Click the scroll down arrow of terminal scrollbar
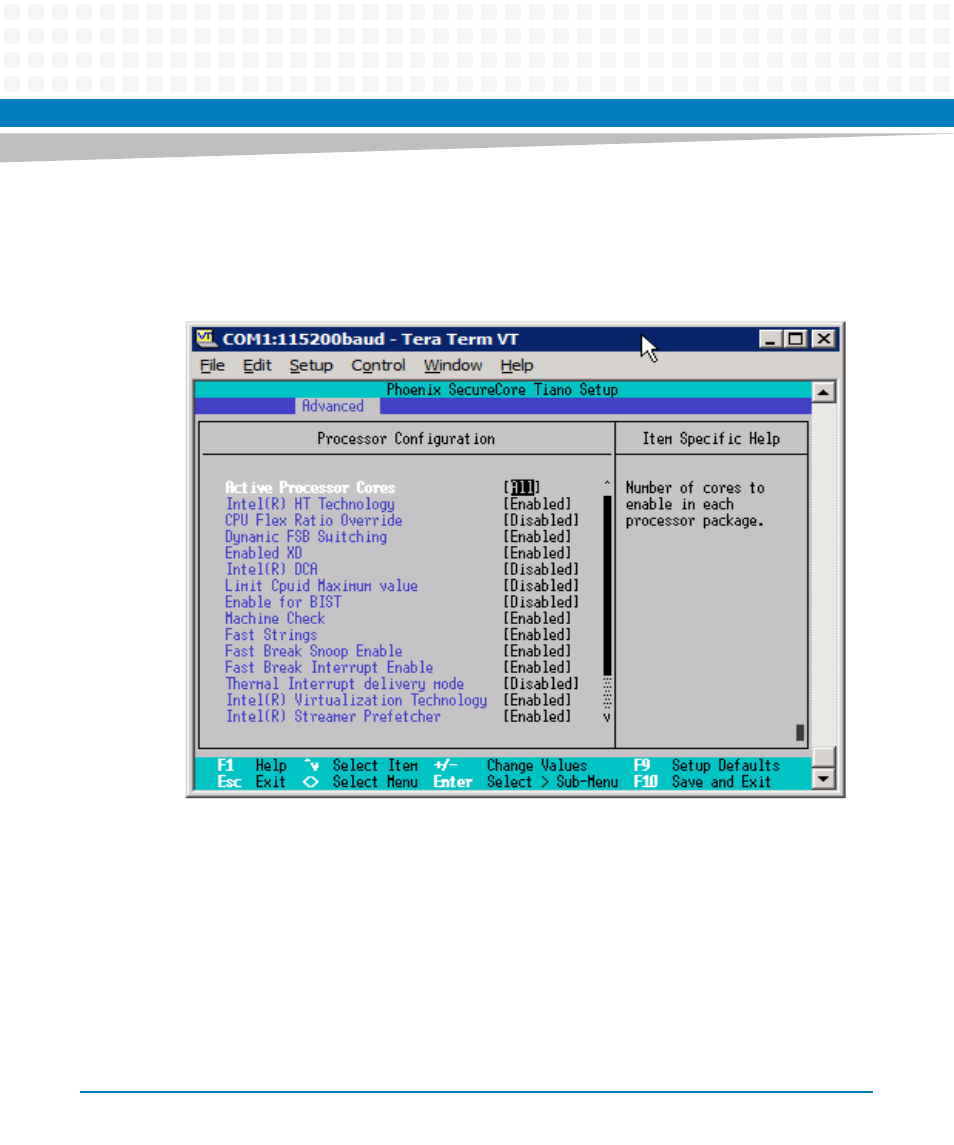The image size is (954, 1145). (823, 779)
